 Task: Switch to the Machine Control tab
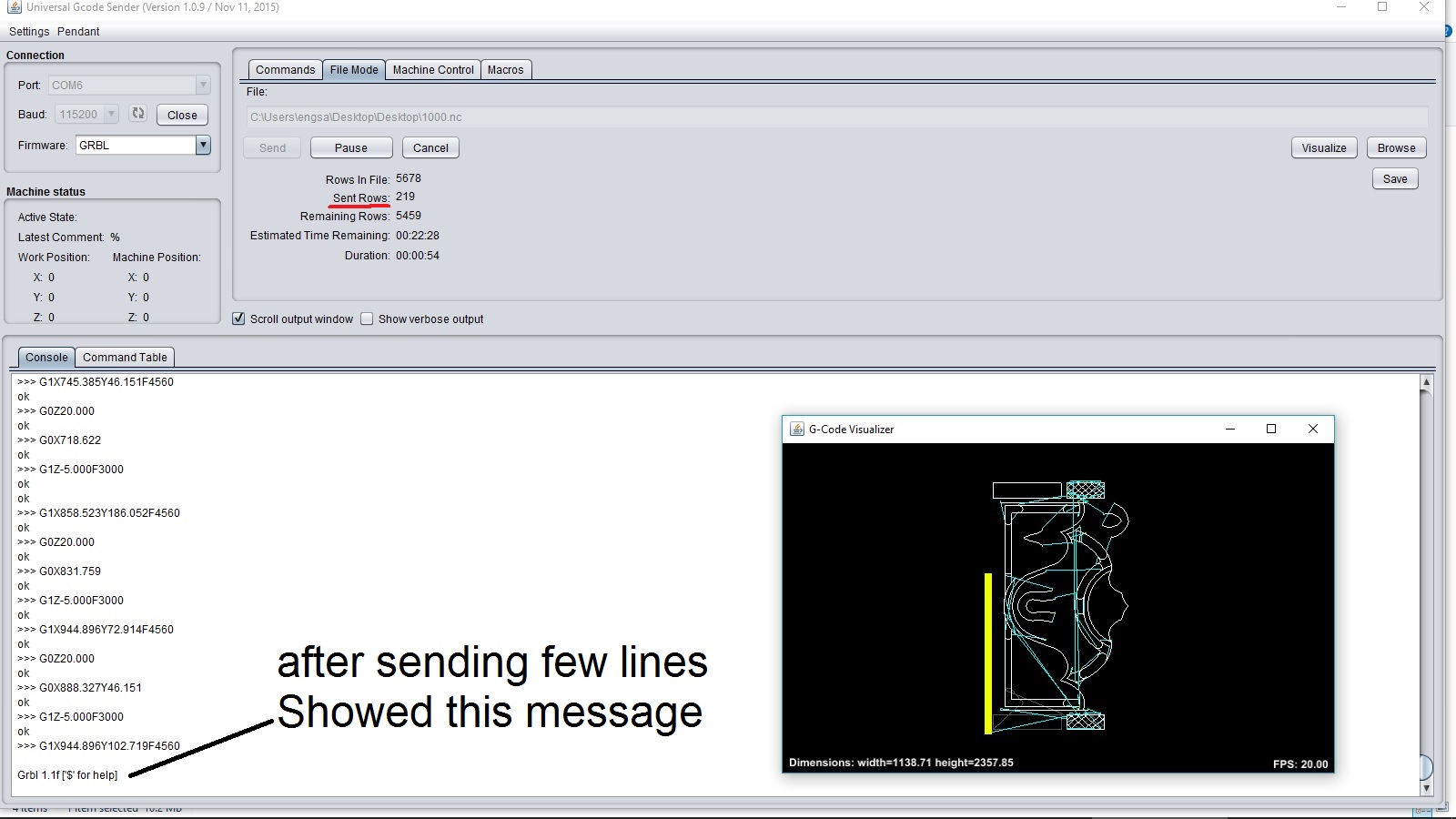pos(433,70)
